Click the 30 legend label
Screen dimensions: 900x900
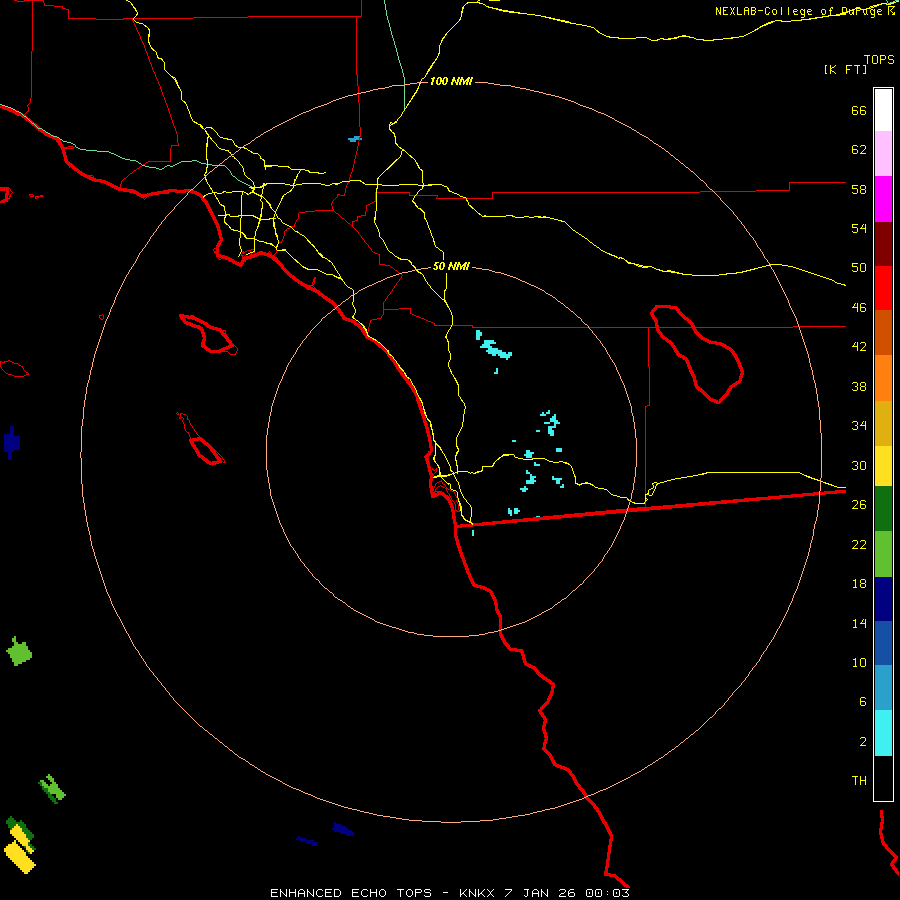[859, 465]
